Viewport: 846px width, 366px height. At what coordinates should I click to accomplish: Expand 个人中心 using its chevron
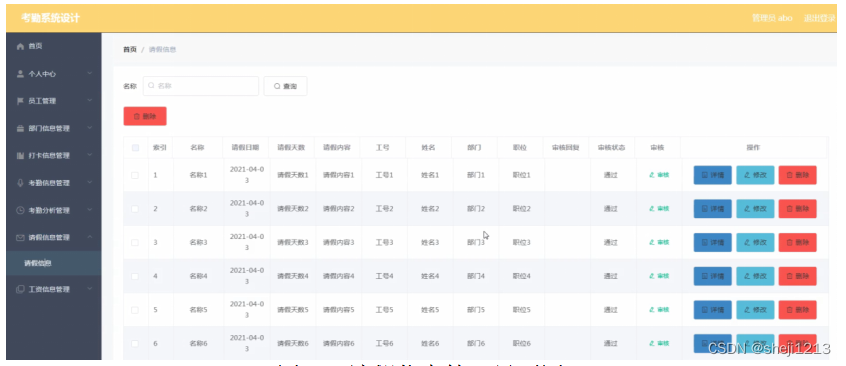(x=90, y=73)
